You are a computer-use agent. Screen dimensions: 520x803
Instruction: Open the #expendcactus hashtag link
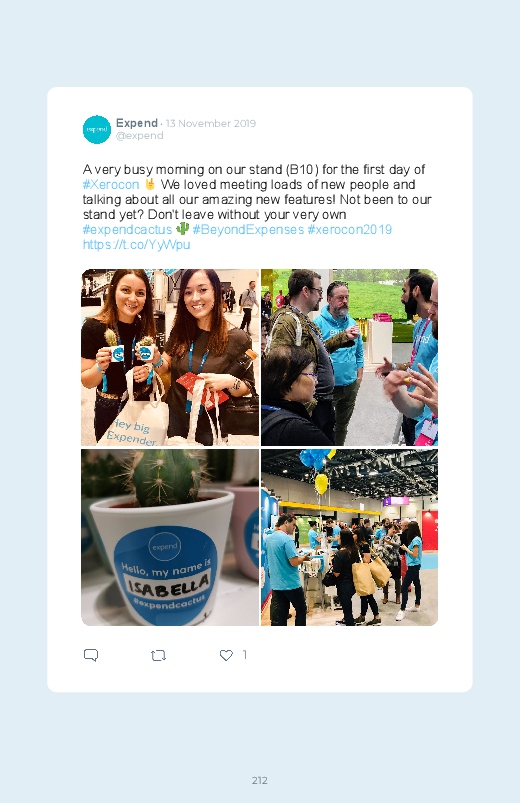point(128,229)
